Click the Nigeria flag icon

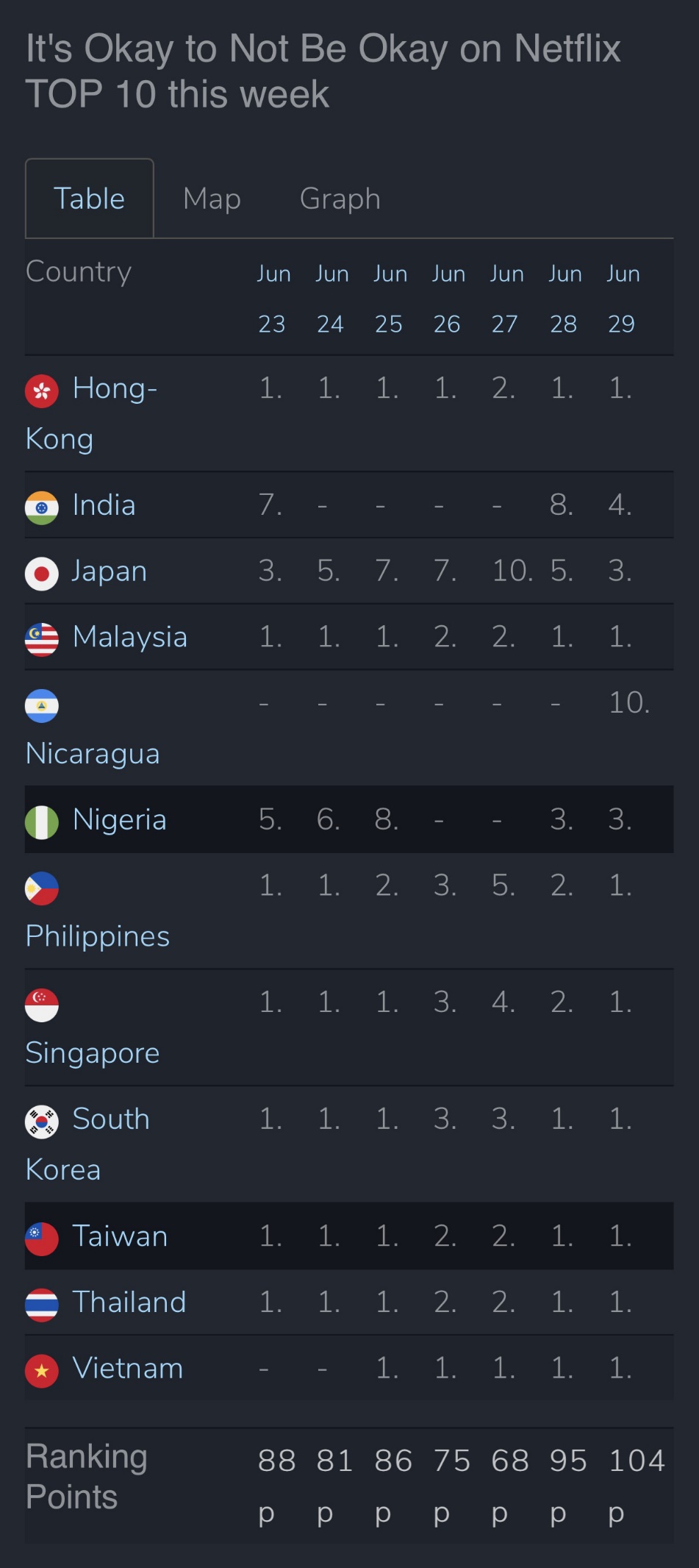[42, 822]
